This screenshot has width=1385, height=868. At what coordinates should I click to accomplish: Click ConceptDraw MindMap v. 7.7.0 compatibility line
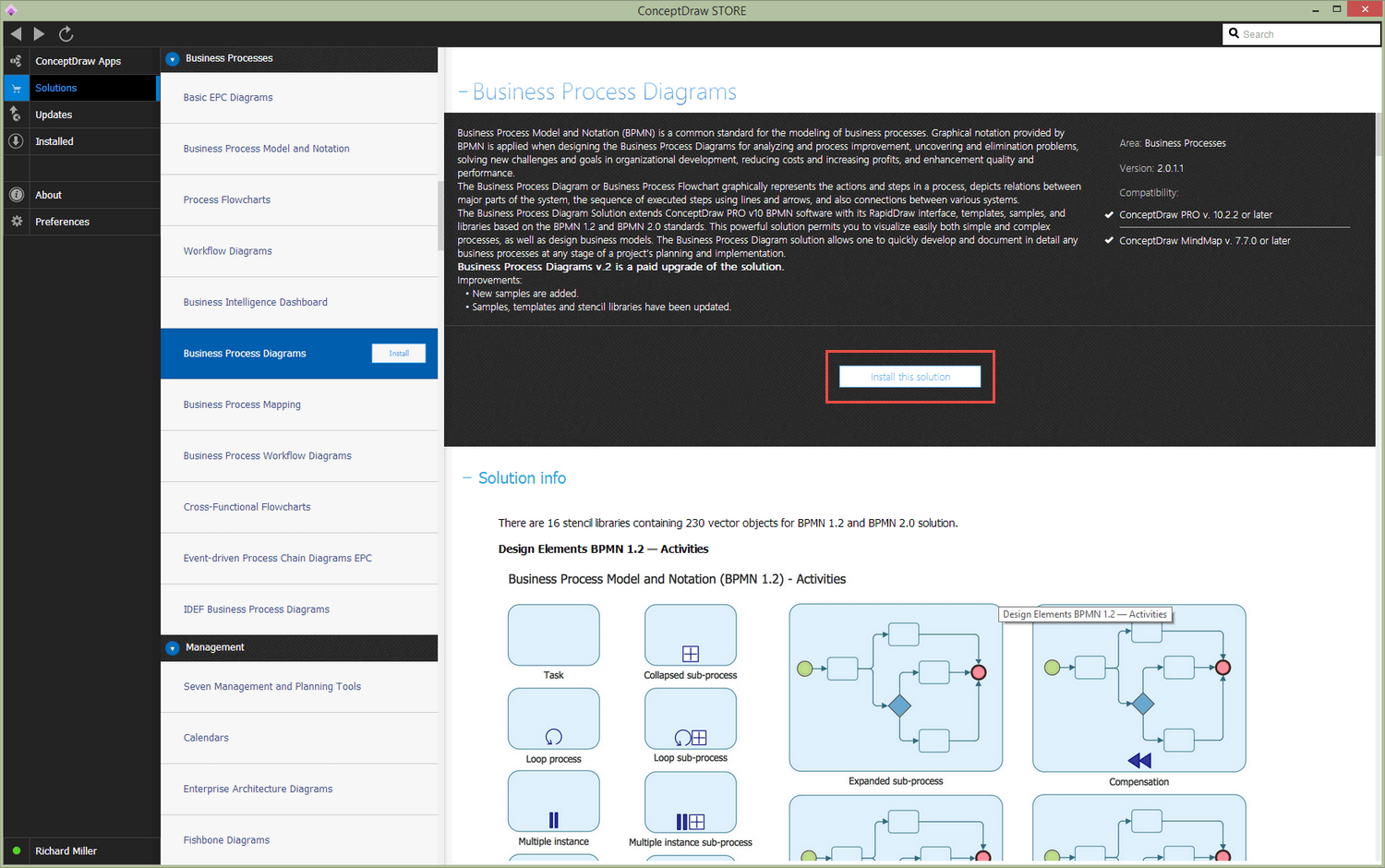click(1205, 241)
